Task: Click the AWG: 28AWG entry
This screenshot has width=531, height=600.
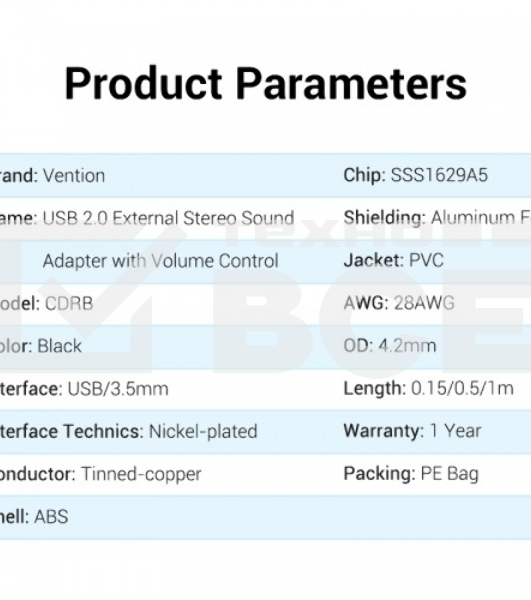Action: click(399, 303)
